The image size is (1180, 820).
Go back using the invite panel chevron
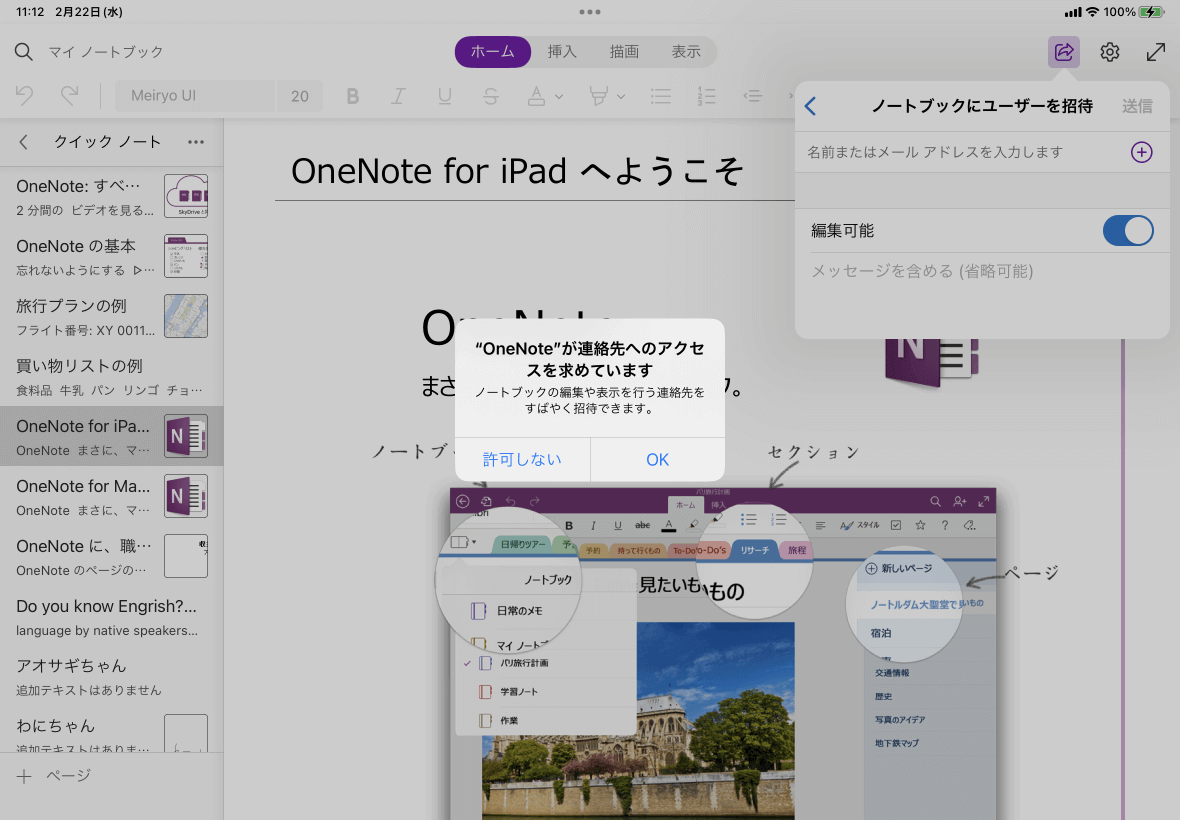[x=811, y=106]
